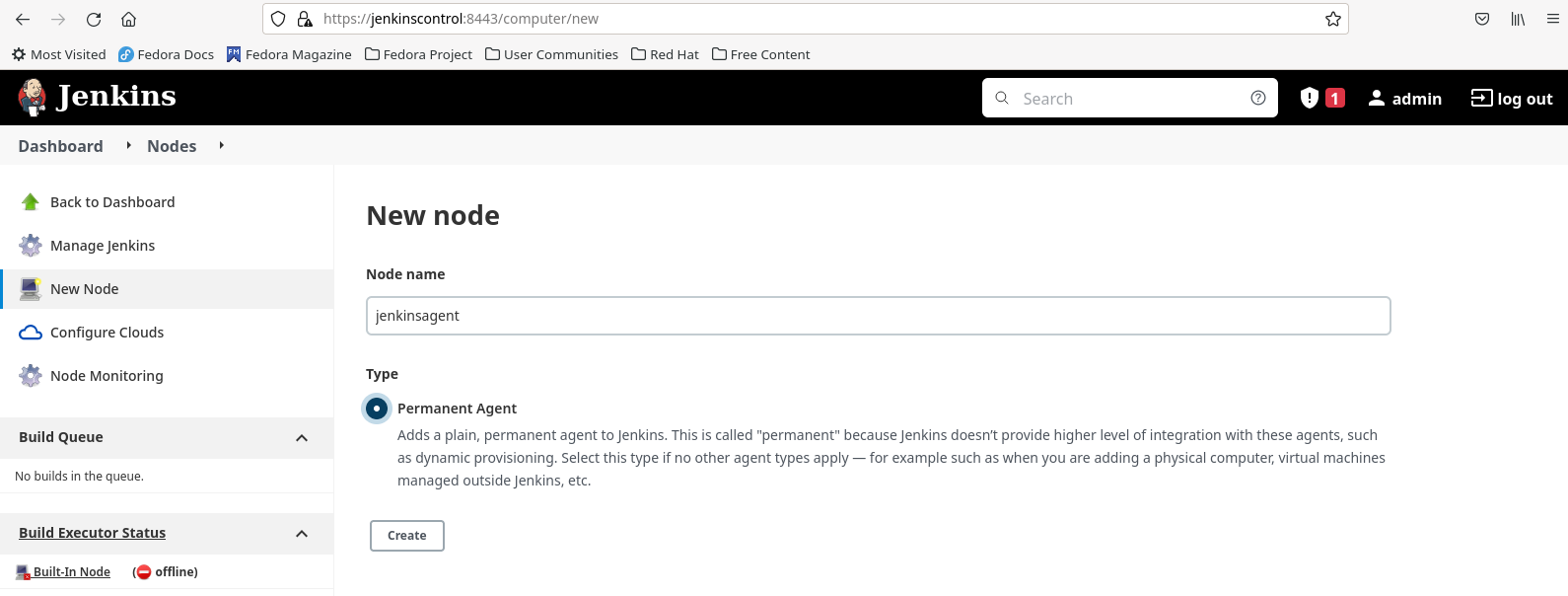
Task: Select the Permanent Agent radio button
Action: click(x=377, y=409)
